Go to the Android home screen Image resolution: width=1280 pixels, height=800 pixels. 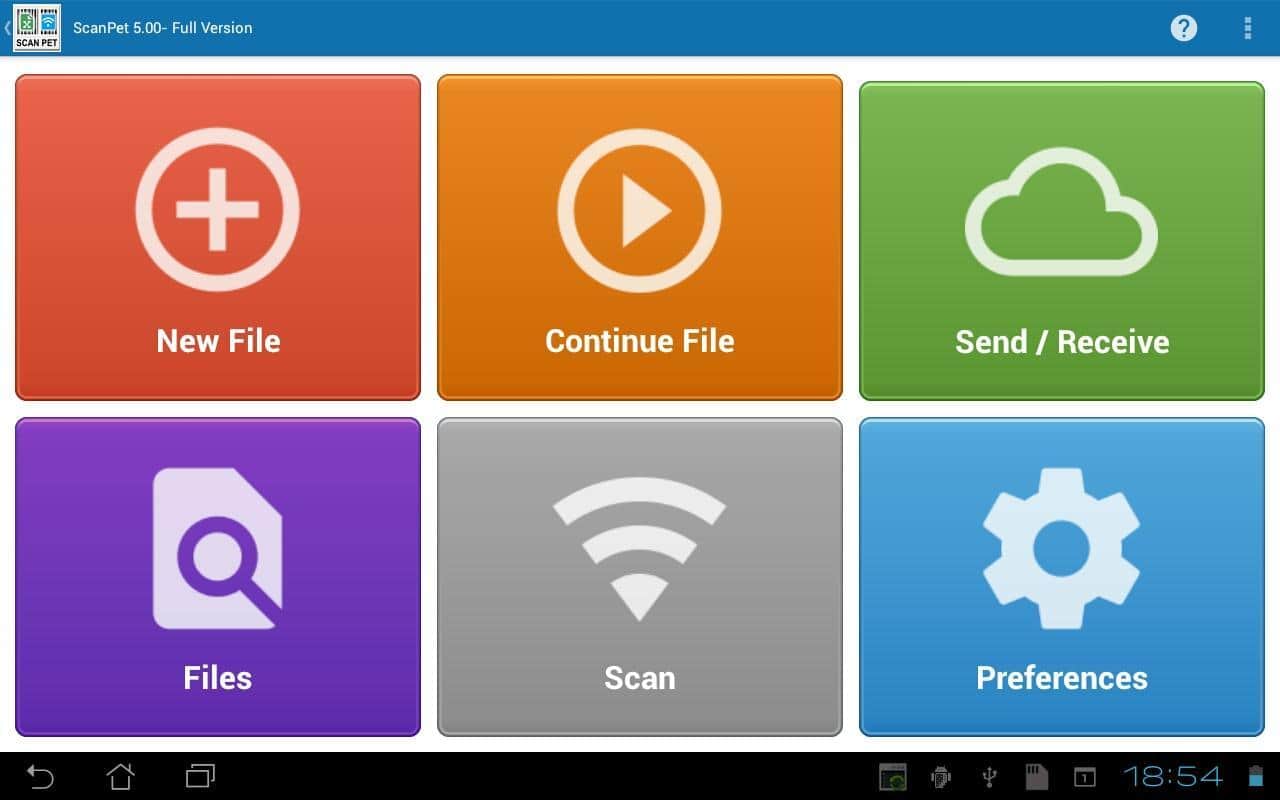click(x=120, y=776)
